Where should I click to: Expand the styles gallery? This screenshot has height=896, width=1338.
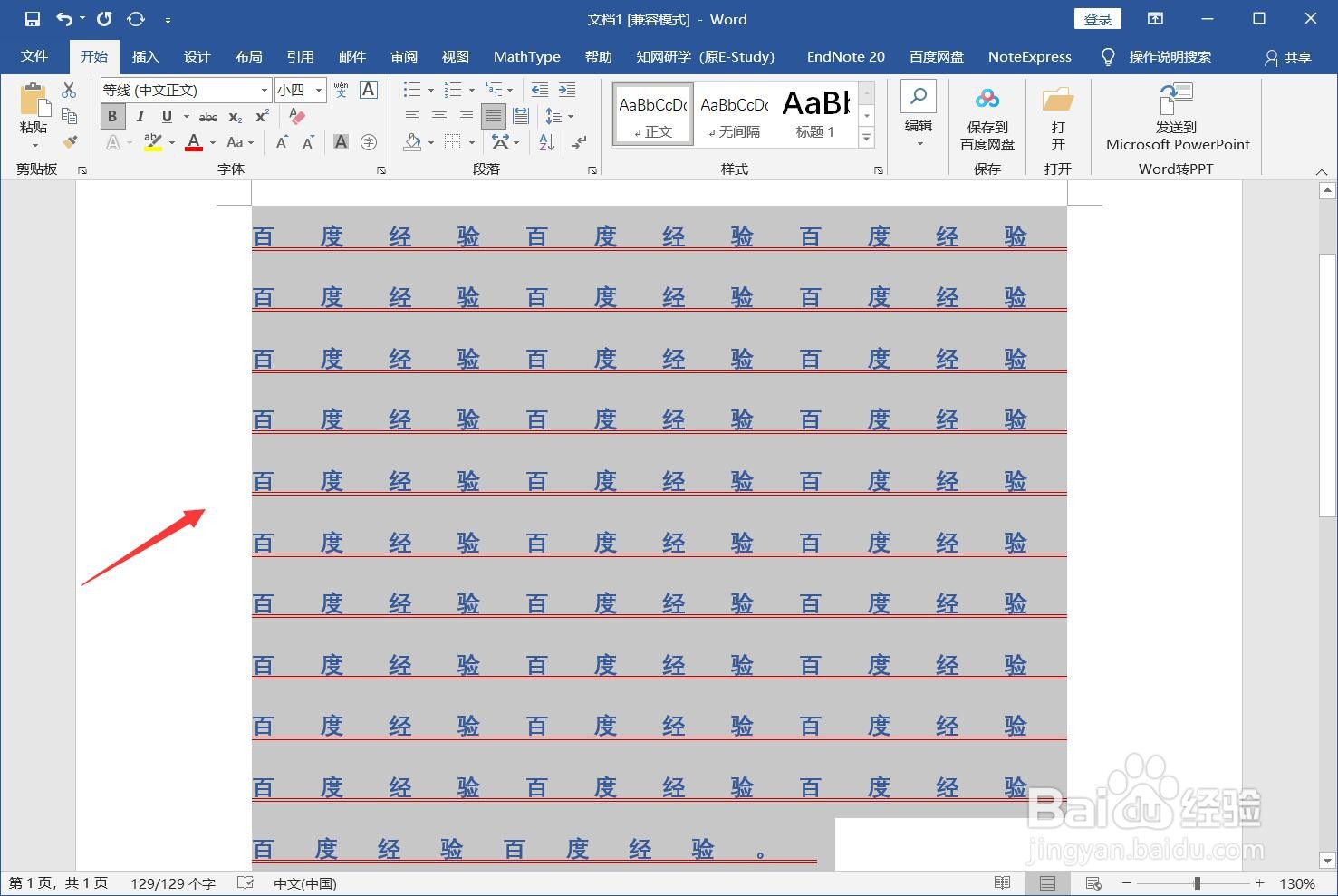(x=867, y=138)
